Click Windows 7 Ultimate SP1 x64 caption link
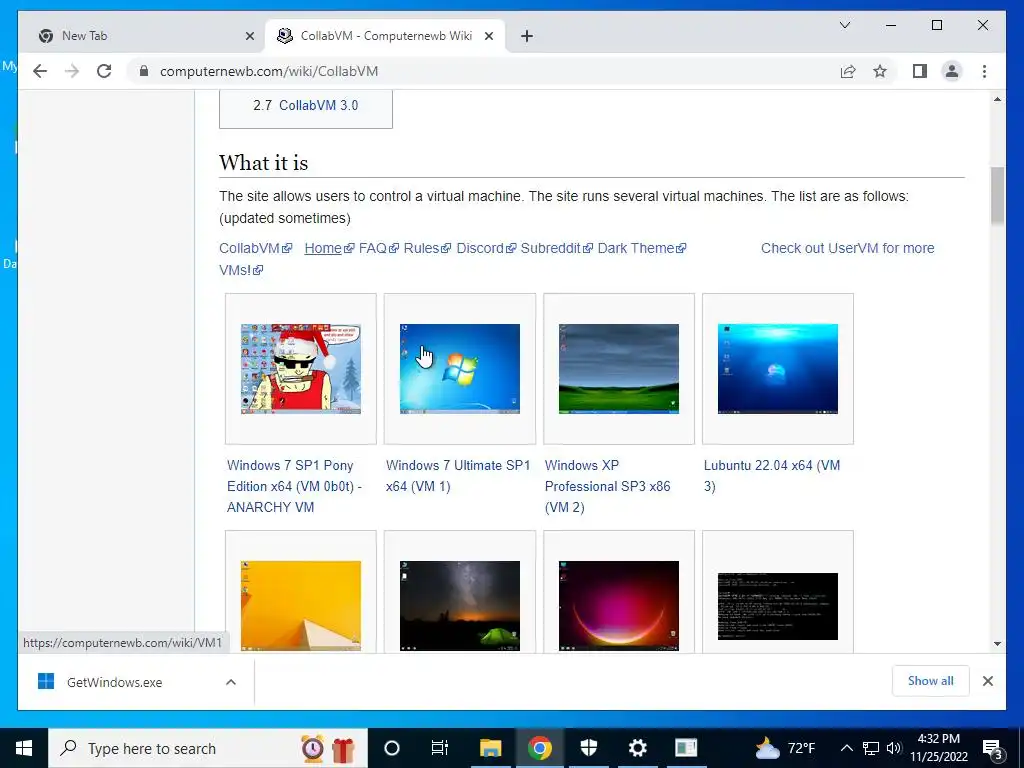Image resolution: width=1024 pixels, height=768 pixels. point(458,475)
